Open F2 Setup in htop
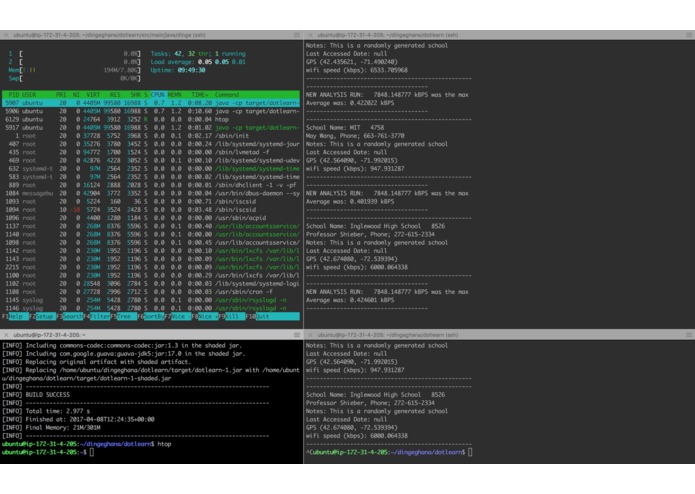This screenshot has width=695, height=494. 42,316
